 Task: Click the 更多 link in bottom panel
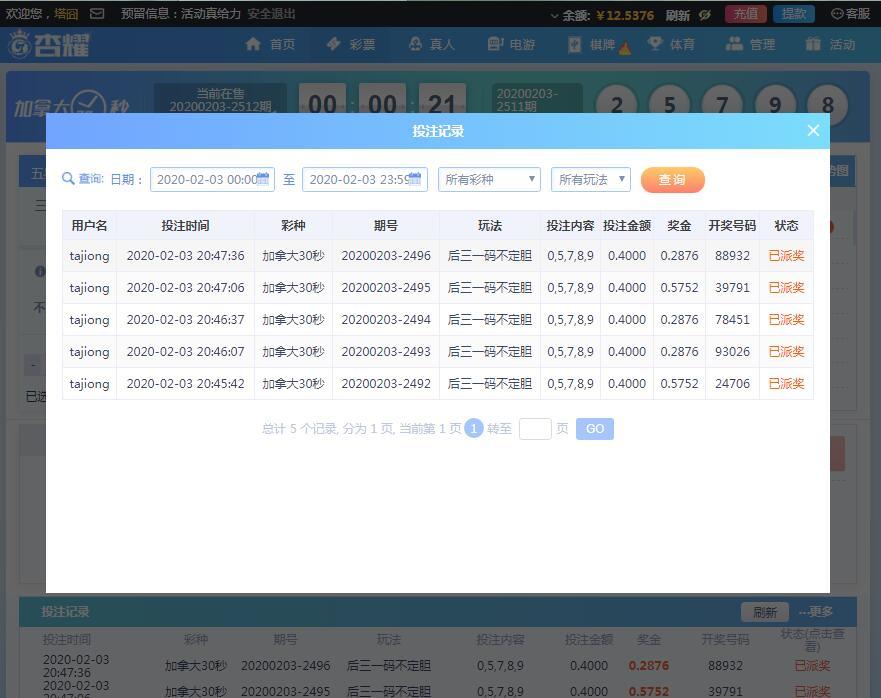816,611
